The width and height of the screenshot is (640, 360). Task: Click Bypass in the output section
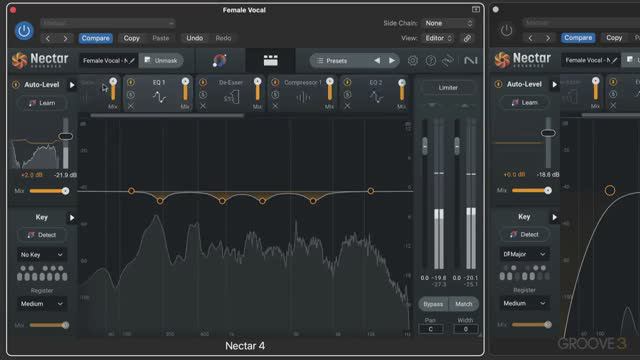(433, 304)
